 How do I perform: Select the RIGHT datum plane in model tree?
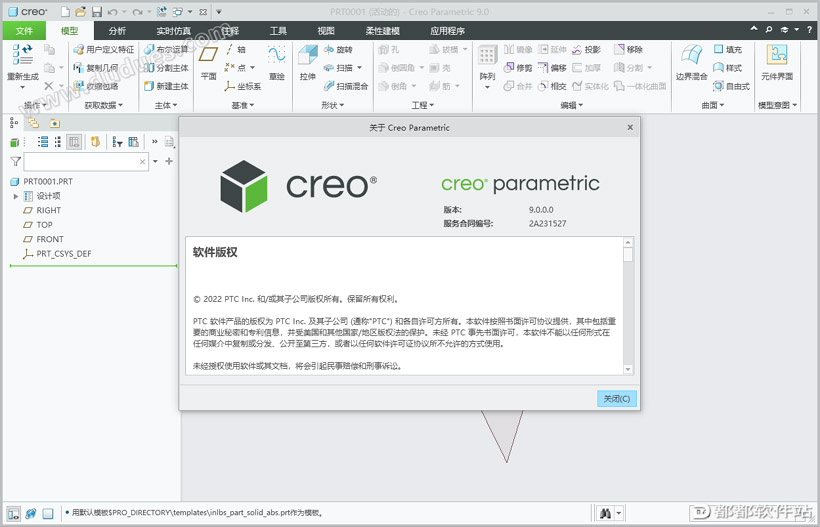[42, 210]
